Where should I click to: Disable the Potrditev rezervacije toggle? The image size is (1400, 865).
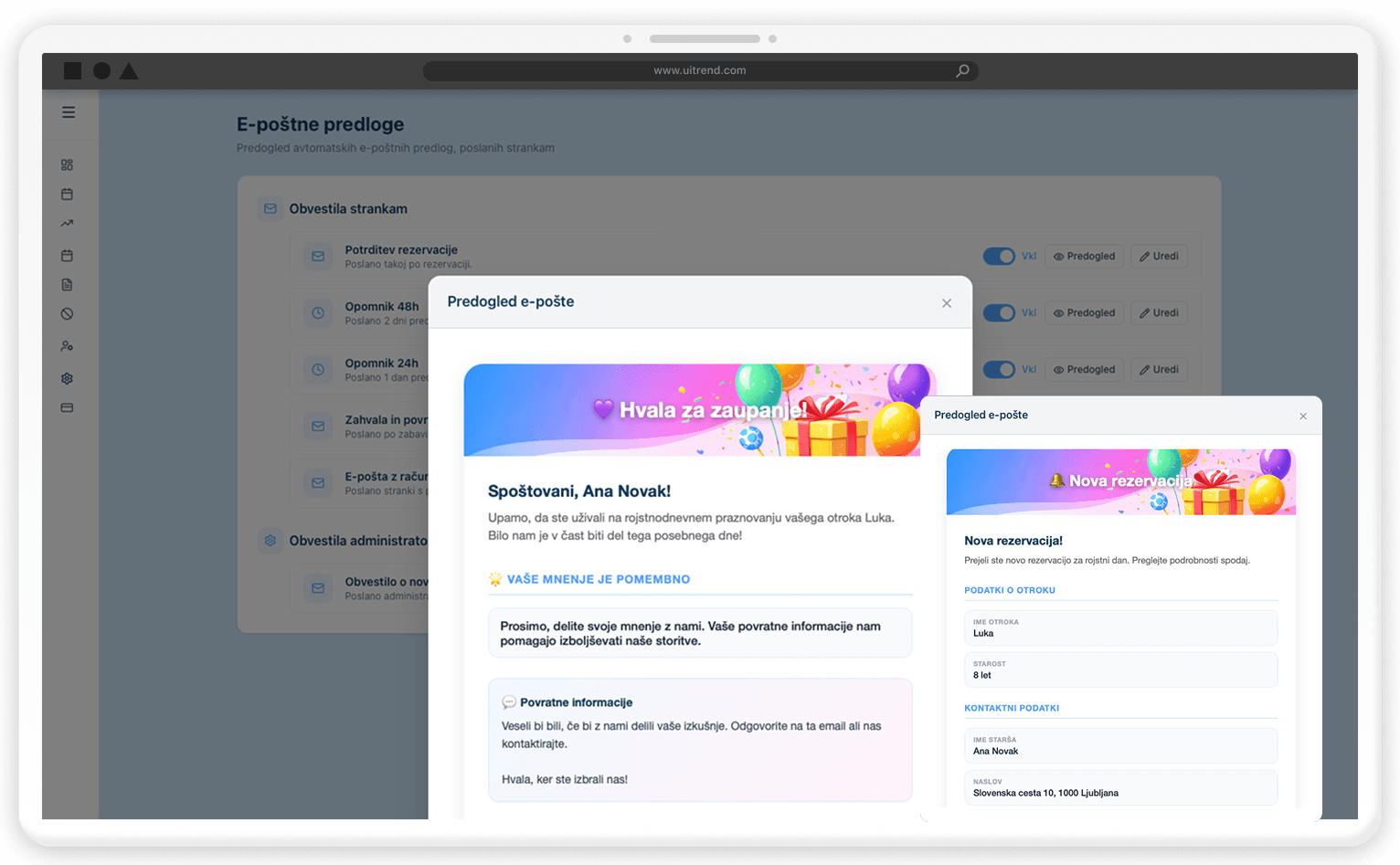pyautogui.click(x=999, y=257)
